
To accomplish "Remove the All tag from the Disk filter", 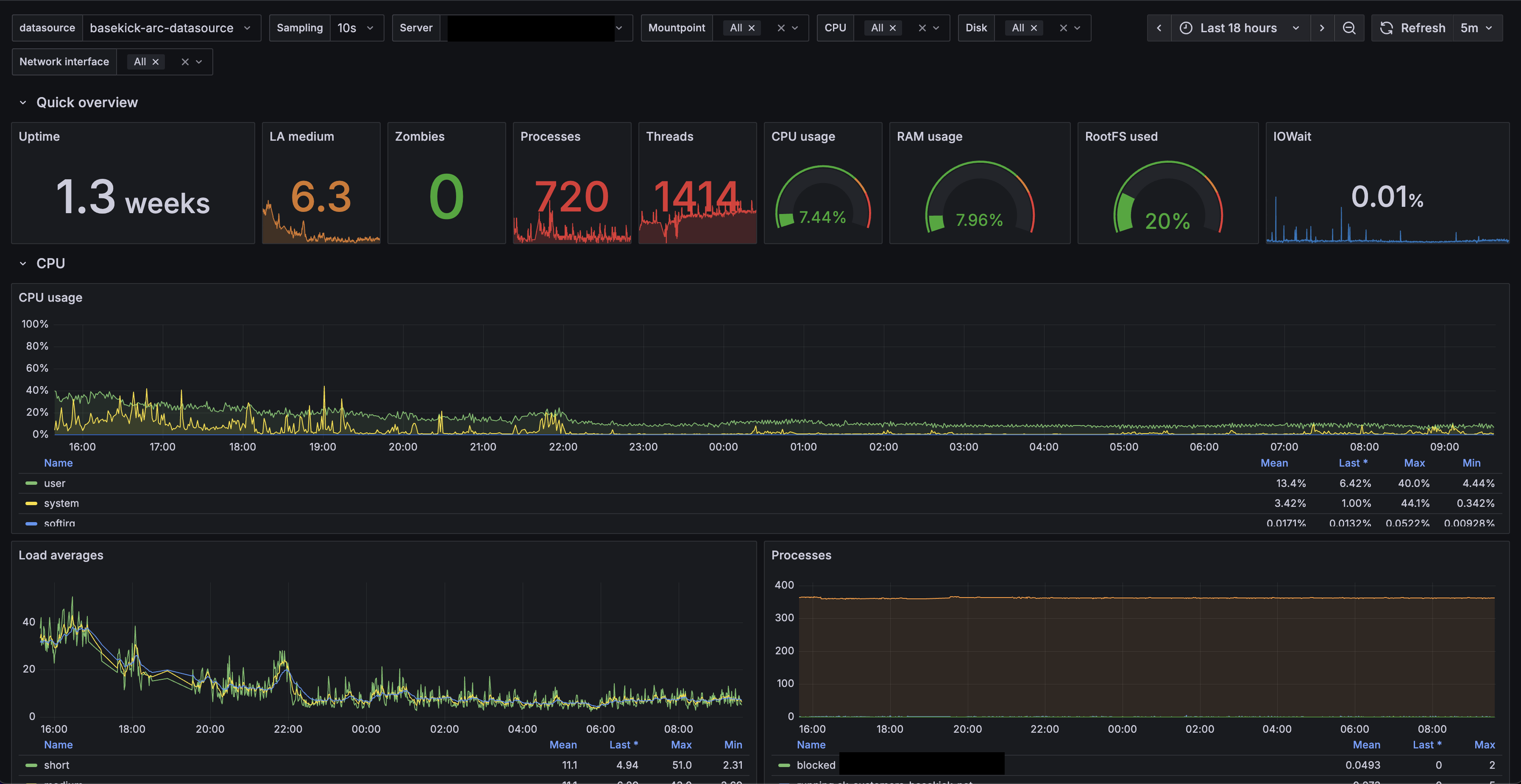I will 1034,27.
